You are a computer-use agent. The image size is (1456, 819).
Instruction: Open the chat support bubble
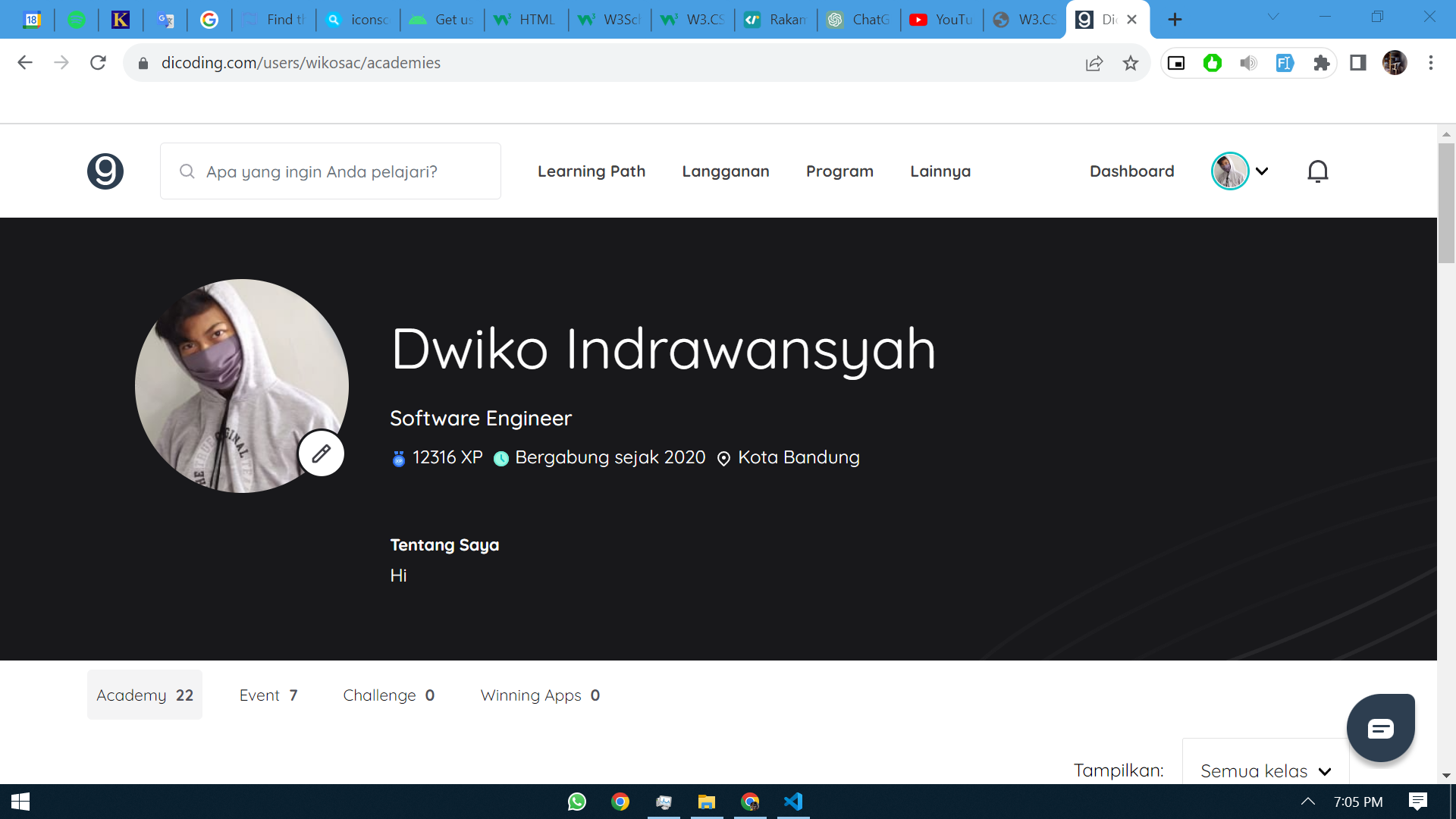[1381, 727]
